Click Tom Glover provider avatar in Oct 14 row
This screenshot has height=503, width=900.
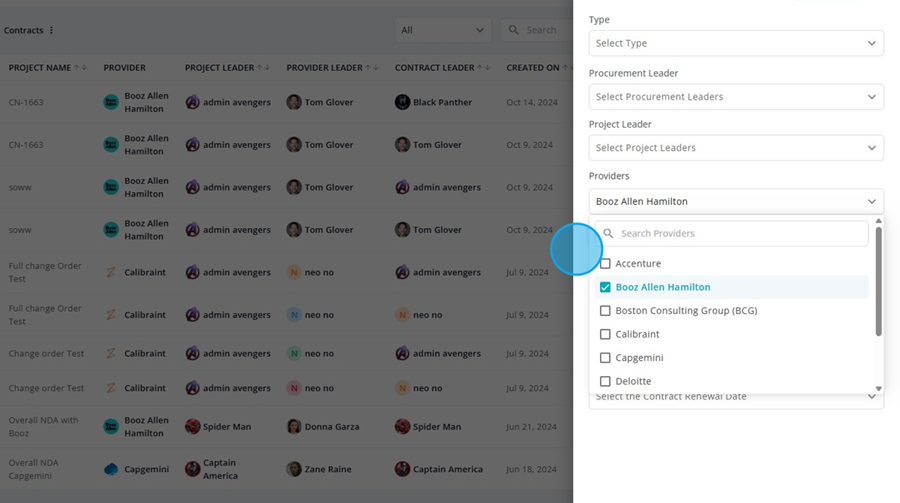click(294, 102)
